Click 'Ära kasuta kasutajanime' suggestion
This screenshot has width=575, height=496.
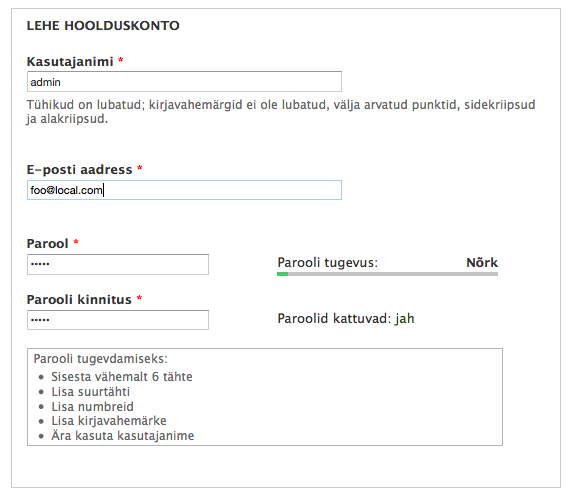122,436
